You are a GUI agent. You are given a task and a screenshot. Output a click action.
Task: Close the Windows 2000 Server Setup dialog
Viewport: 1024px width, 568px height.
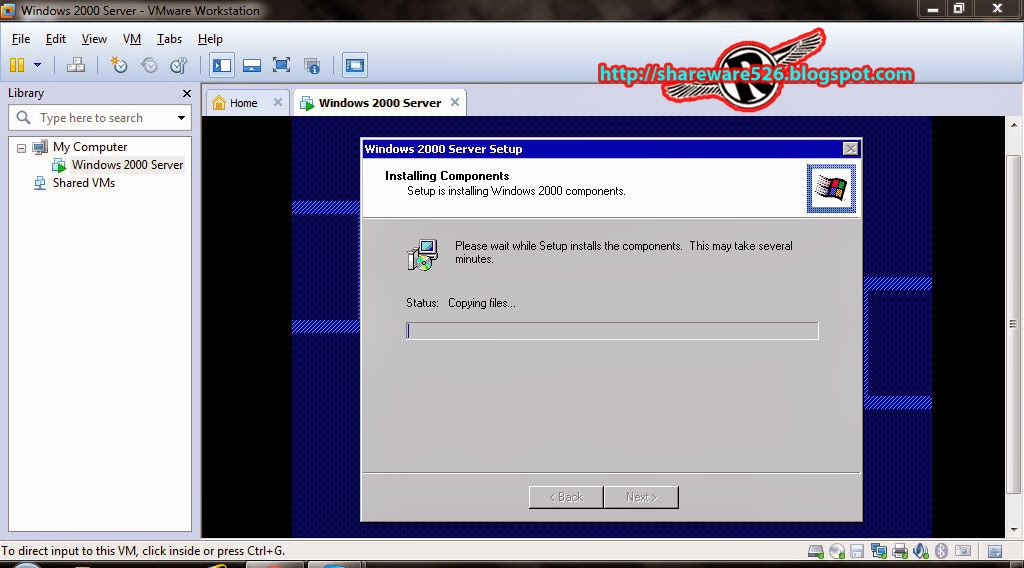pos(850,149)
